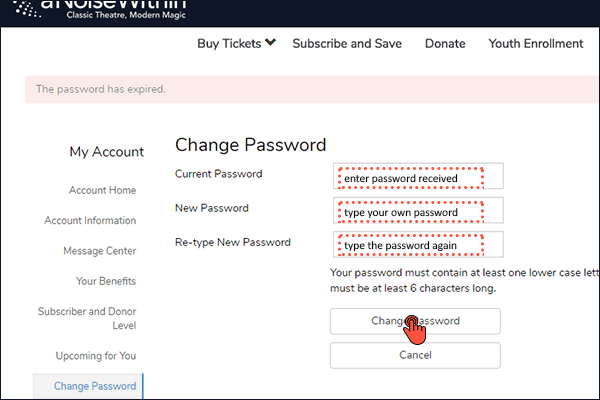Click the My Account sidebar heading

tap(106, 152)
